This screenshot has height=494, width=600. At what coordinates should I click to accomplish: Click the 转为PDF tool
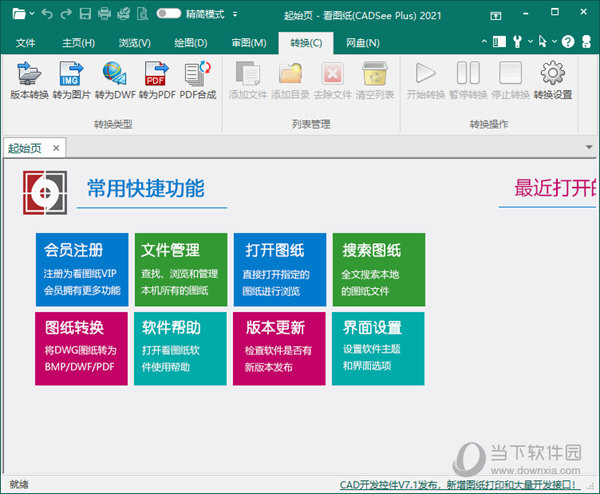coord(157,81)
